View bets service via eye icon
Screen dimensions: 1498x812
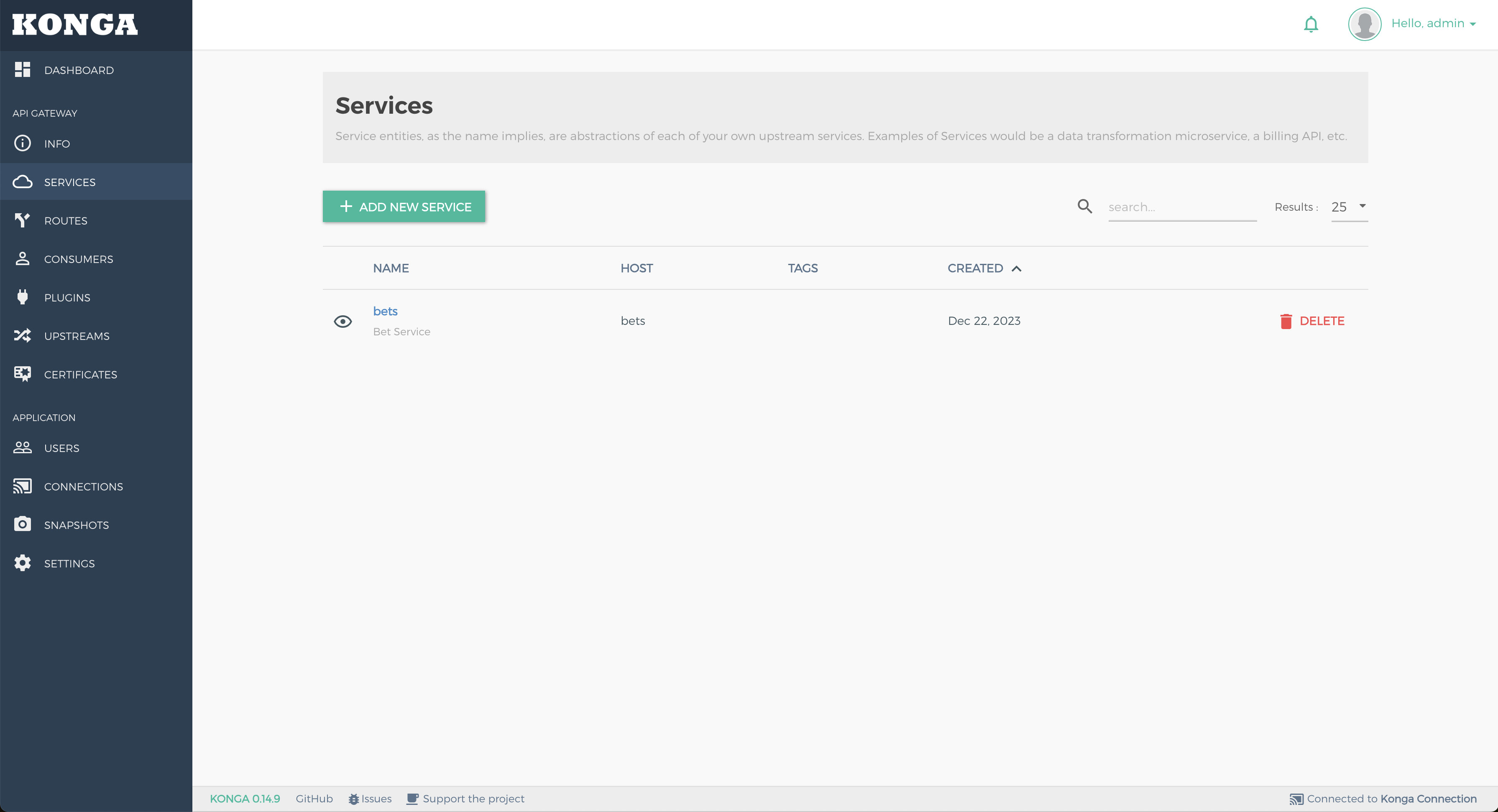[343, 322]
